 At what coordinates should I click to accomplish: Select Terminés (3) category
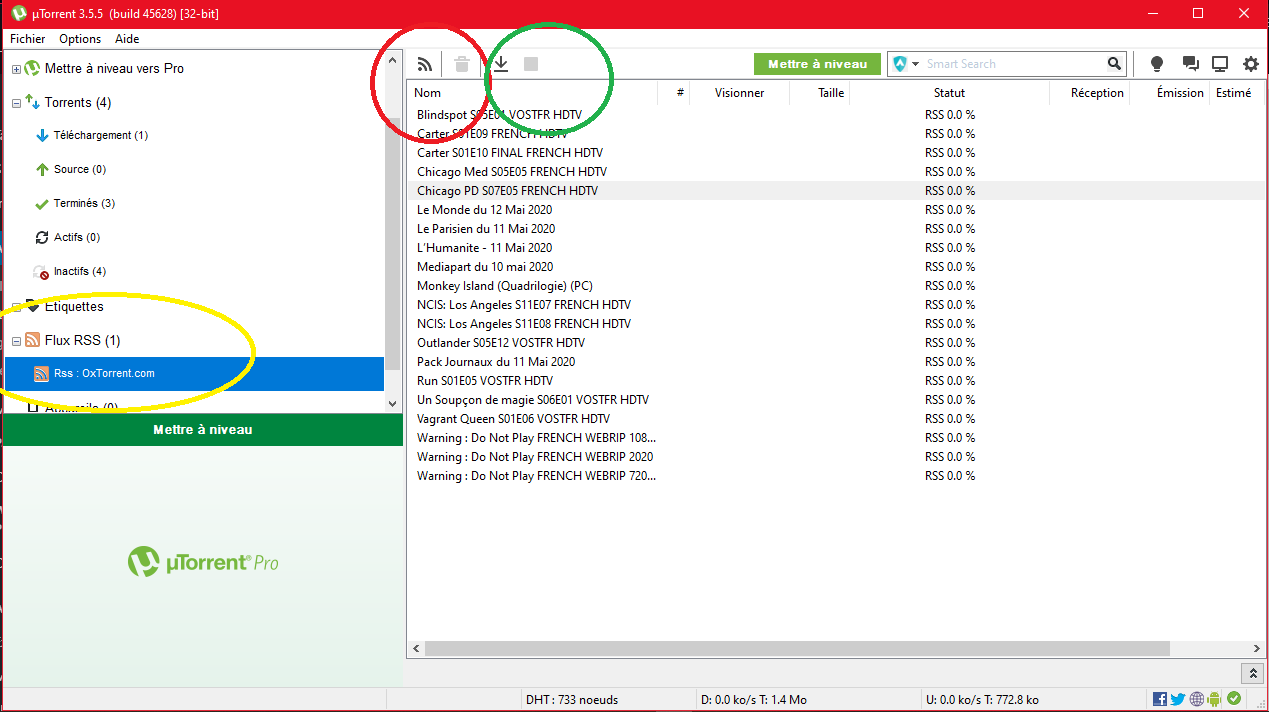(84, 203)
